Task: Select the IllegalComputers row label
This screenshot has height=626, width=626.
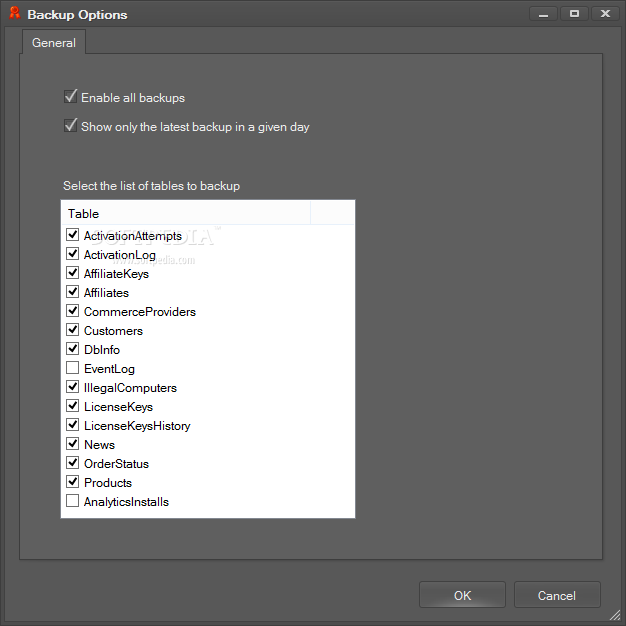Action: (x=130, y=388)
